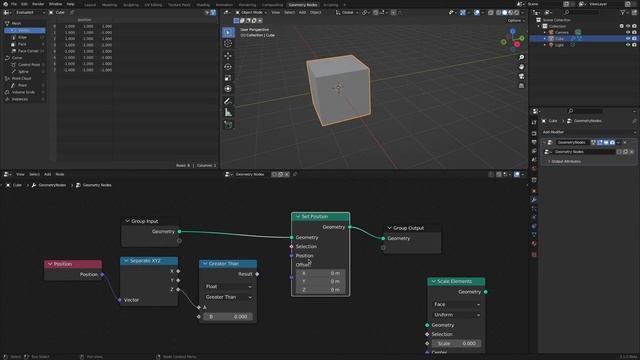
Task: Select Instances in spreadsheet sidebar
Action: coord(20,99)
